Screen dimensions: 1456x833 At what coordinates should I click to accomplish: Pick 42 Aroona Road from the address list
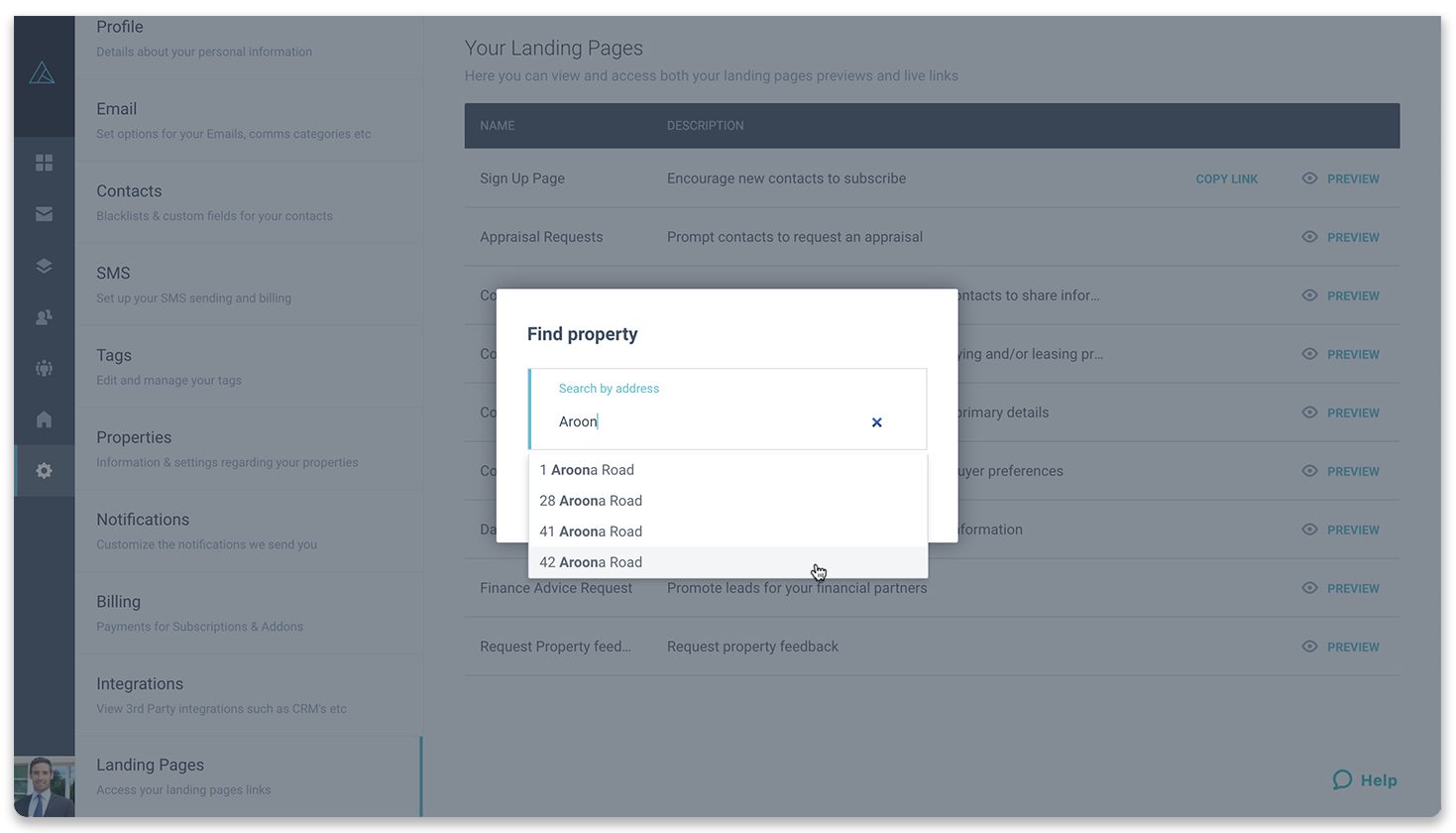coord(591,561)
